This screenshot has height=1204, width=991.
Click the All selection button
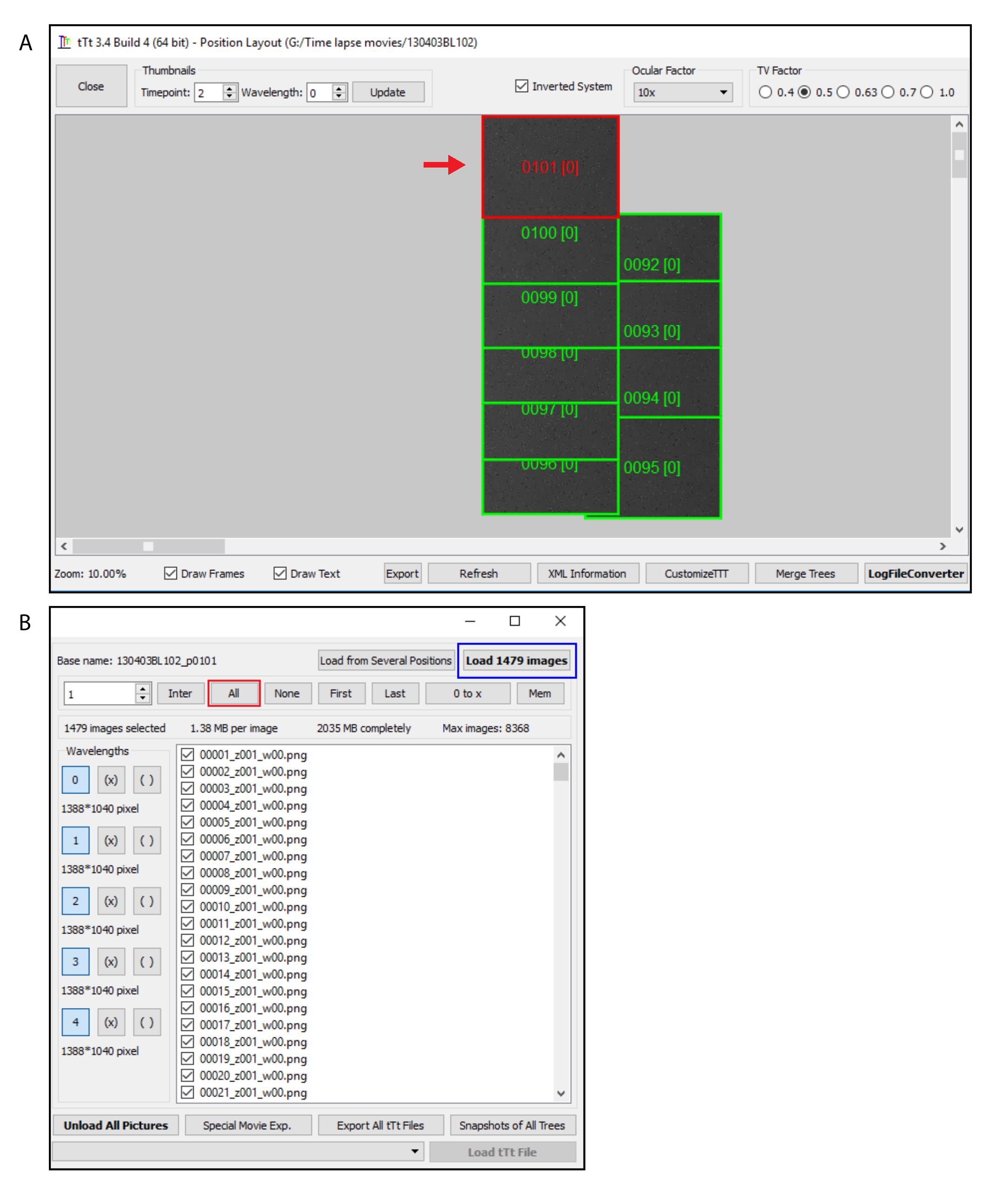234,693
